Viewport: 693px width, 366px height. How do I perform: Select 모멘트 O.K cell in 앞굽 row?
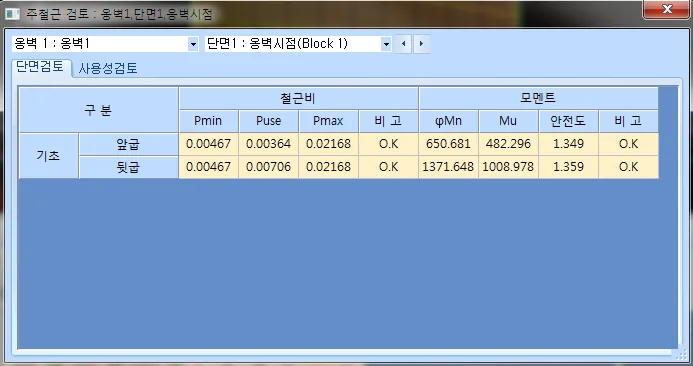pos(628,144)
